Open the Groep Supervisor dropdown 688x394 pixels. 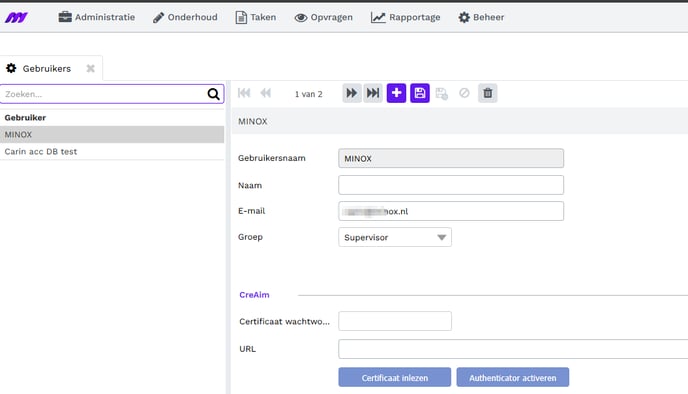pos(395,237)
